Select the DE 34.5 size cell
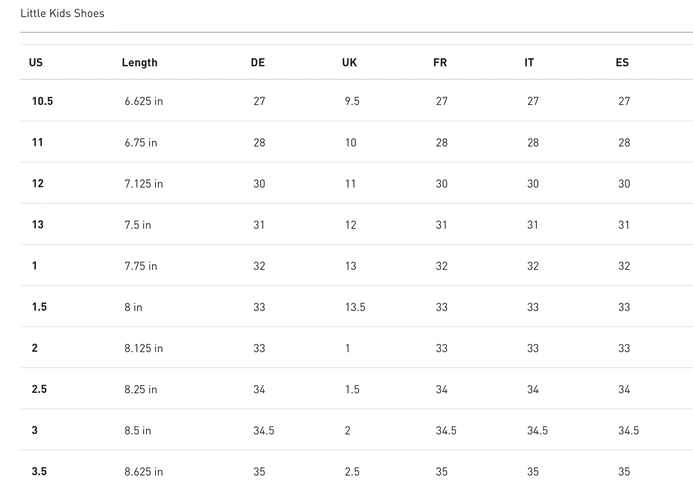The width and height of the screenshot is (693, 500). click(x=264, y=430)
